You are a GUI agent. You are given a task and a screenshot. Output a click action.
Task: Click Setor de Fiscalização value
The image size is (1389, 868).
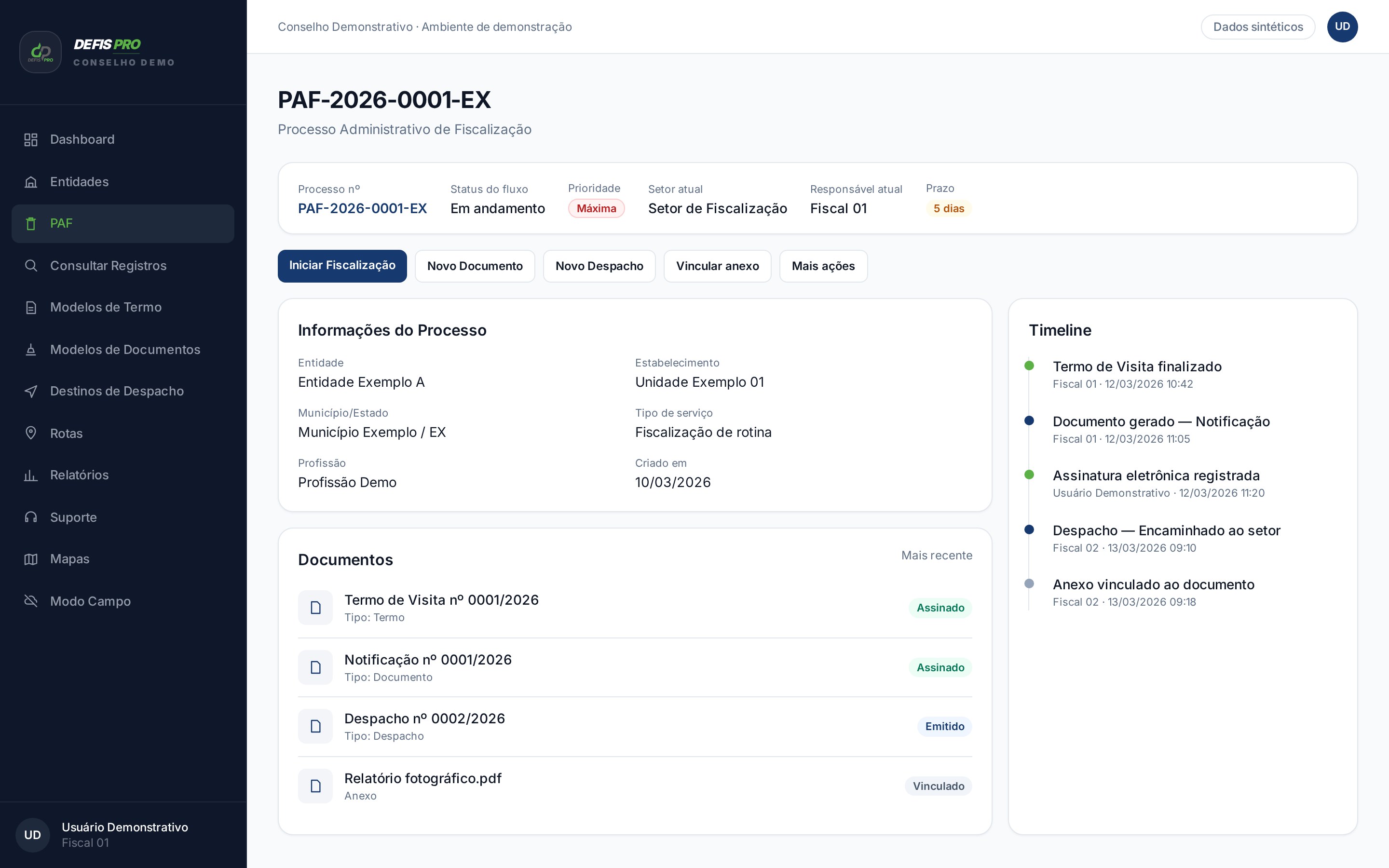[x=718, y=208]
